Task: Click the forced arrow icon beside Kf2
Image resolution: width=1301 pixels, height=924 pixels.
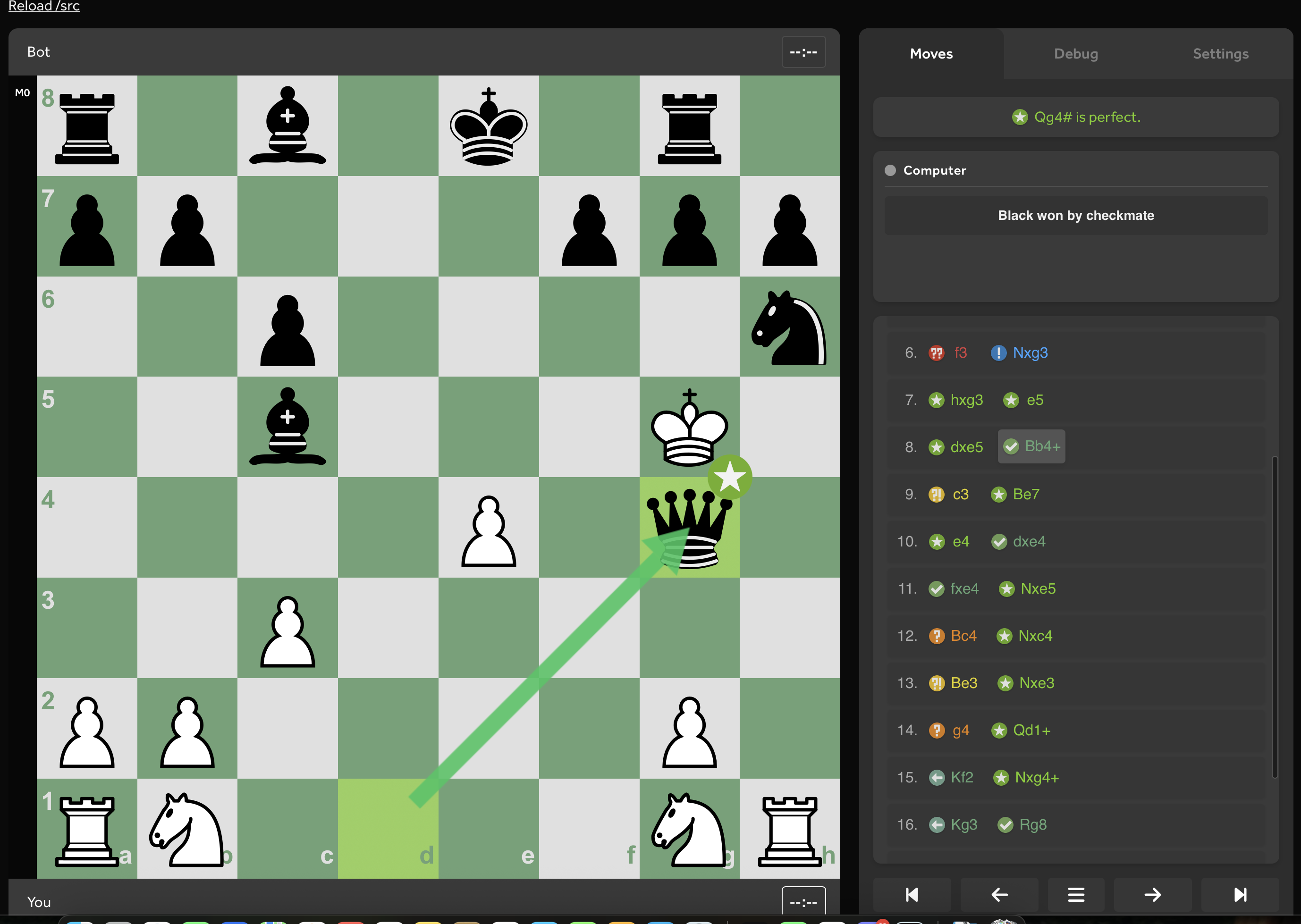Action: 936,777
